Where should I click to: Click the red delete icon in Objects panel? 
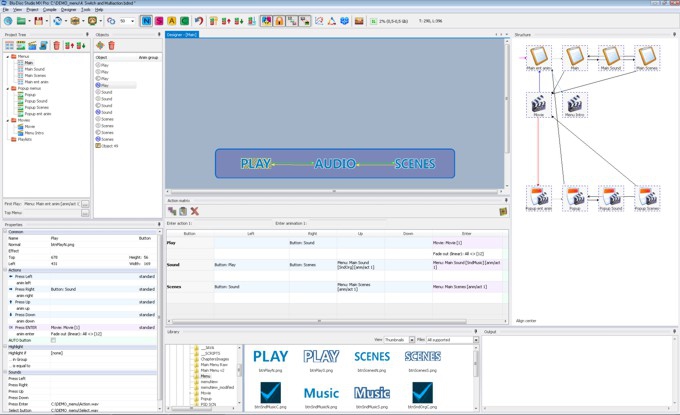click(112, 45)
